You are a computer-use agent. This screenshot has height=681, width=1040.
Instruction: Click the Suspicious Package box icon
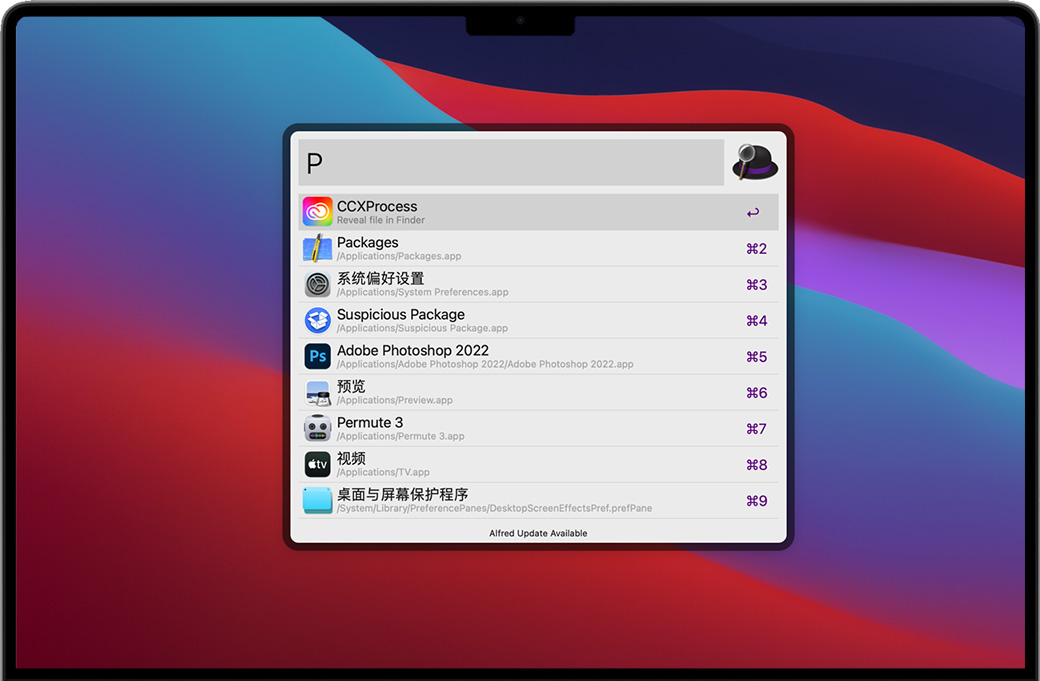318,320
